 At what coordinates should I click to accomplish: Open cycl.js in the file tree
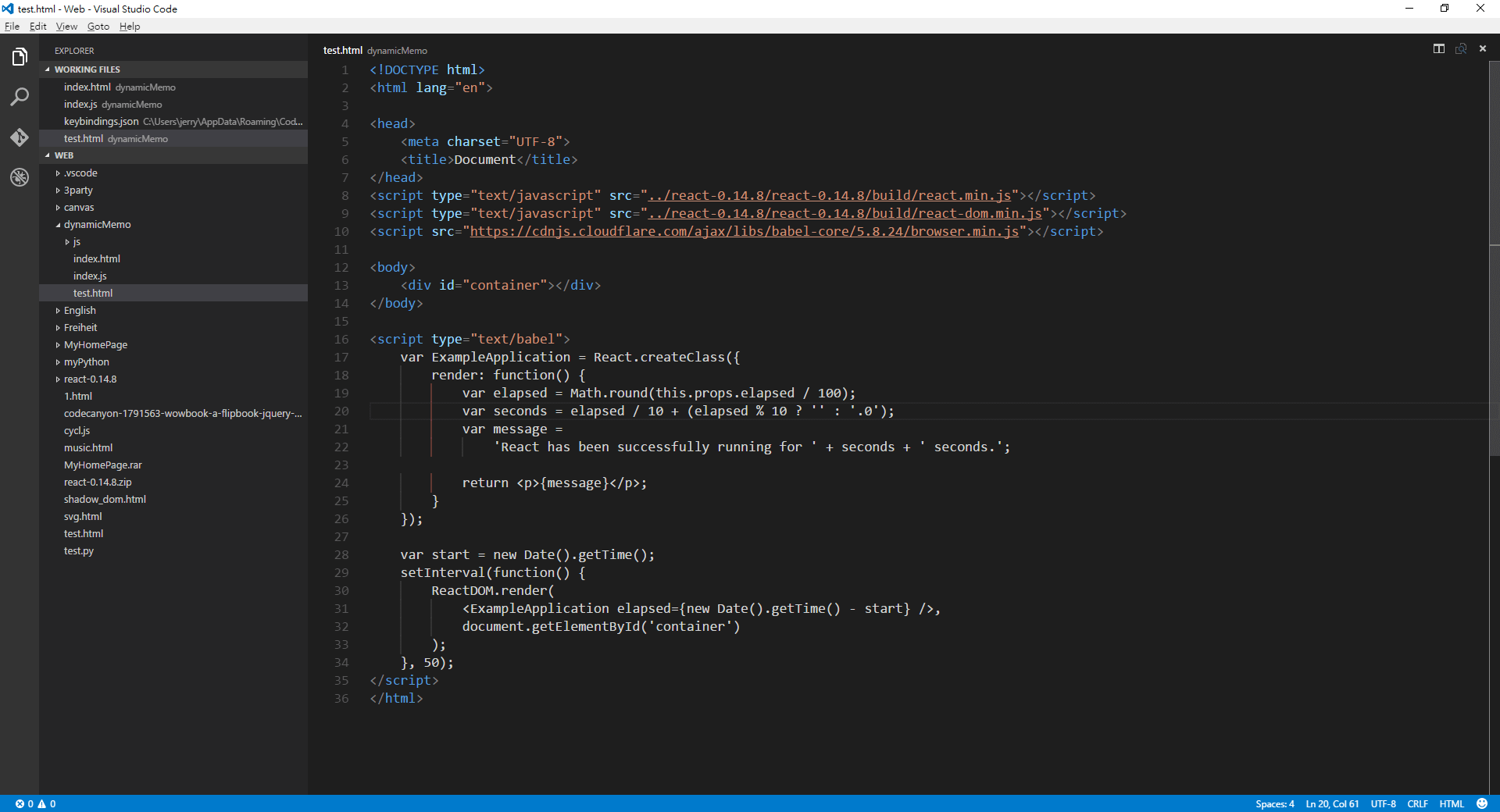pos(173,430)
